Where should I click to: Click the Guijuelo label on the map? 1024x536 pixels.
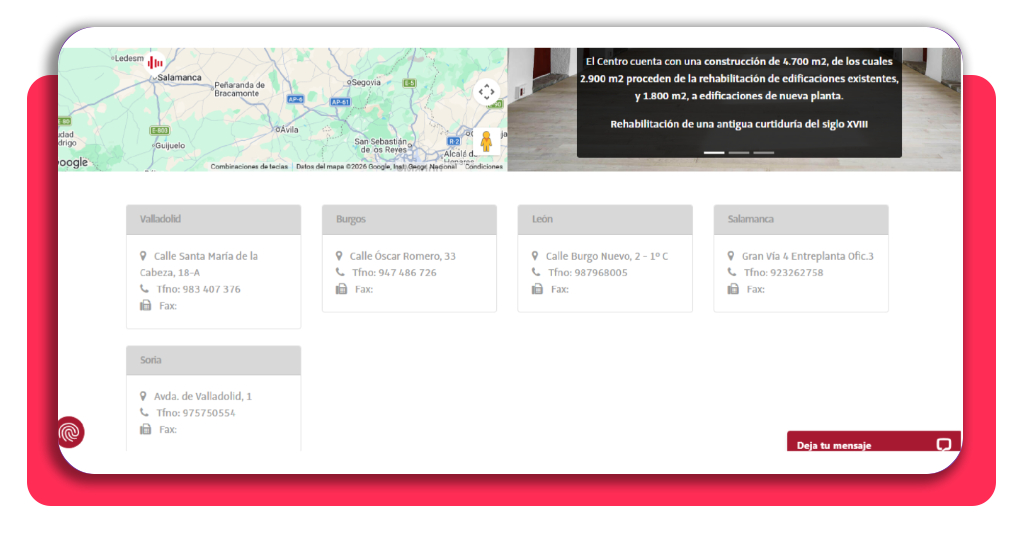coord(170,146)
